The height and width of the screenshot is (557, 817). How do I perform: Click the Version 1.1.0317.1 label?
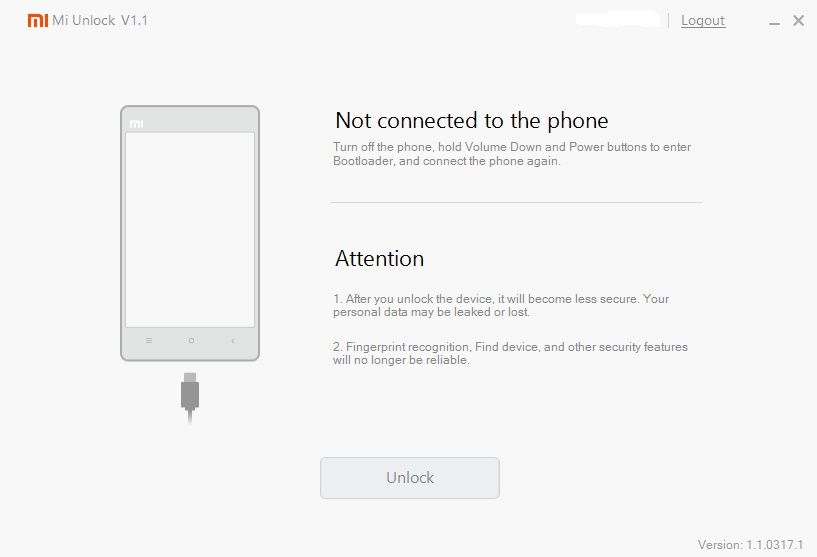[x=750, y=544]
